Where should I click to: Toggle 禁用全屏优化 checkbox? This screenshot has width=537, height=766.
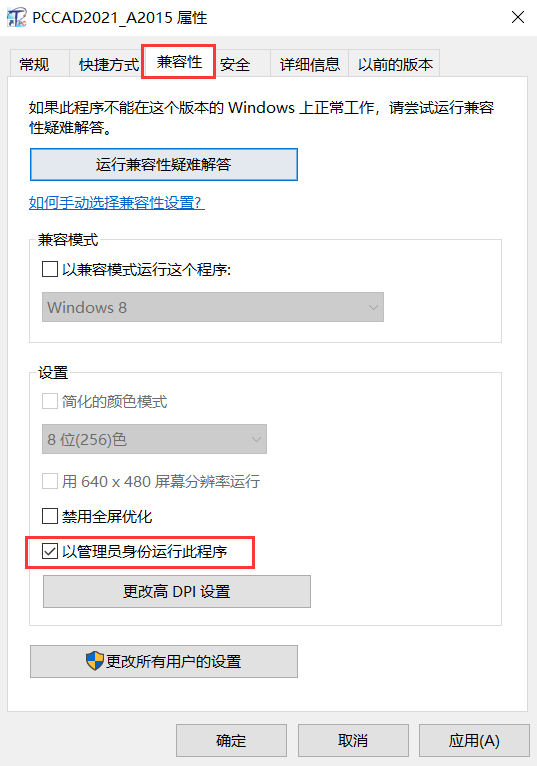tap(50, 516)
